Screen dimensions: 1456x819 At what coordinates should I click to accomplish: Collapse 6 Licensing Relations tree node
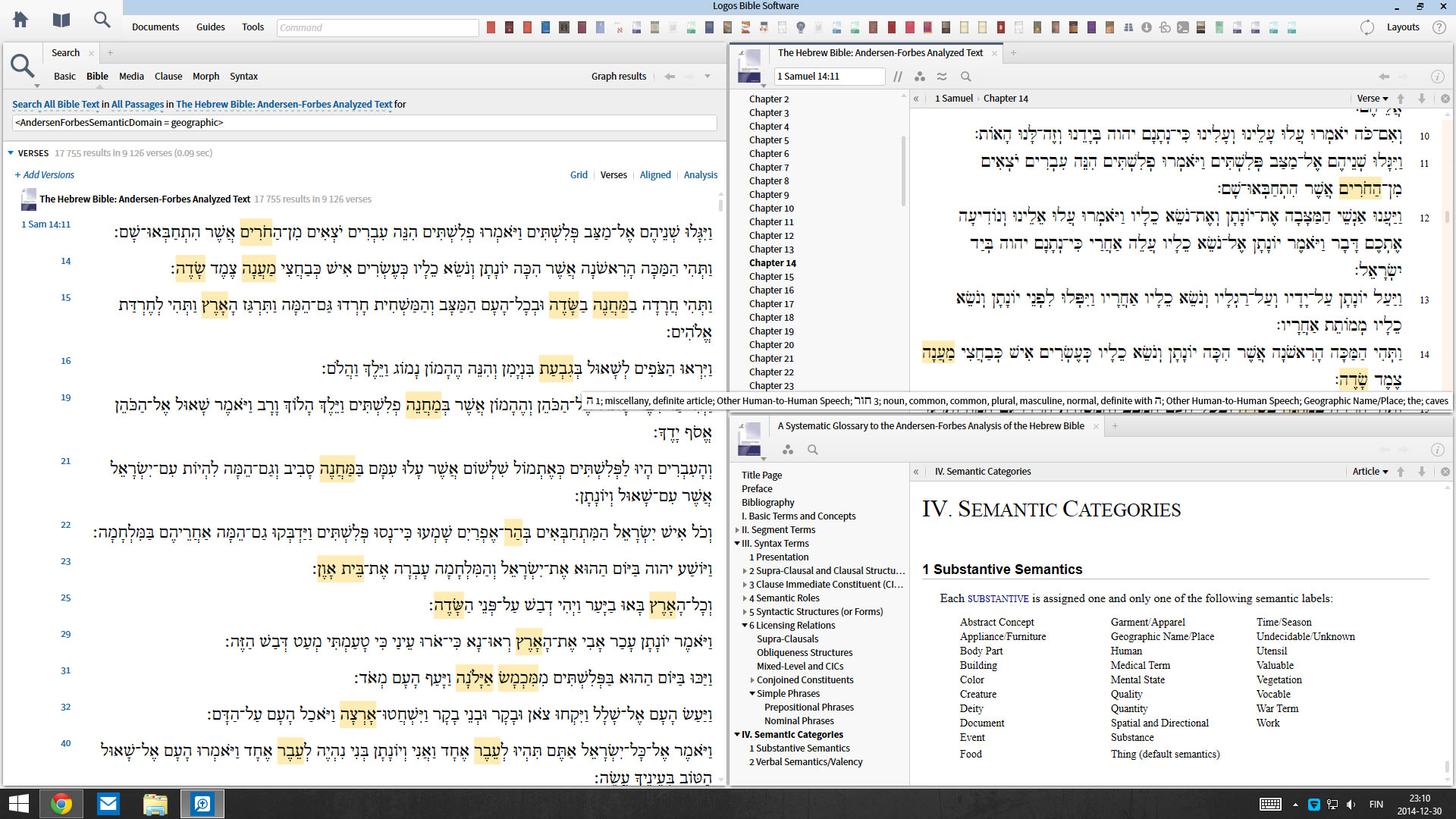point(745,626)
